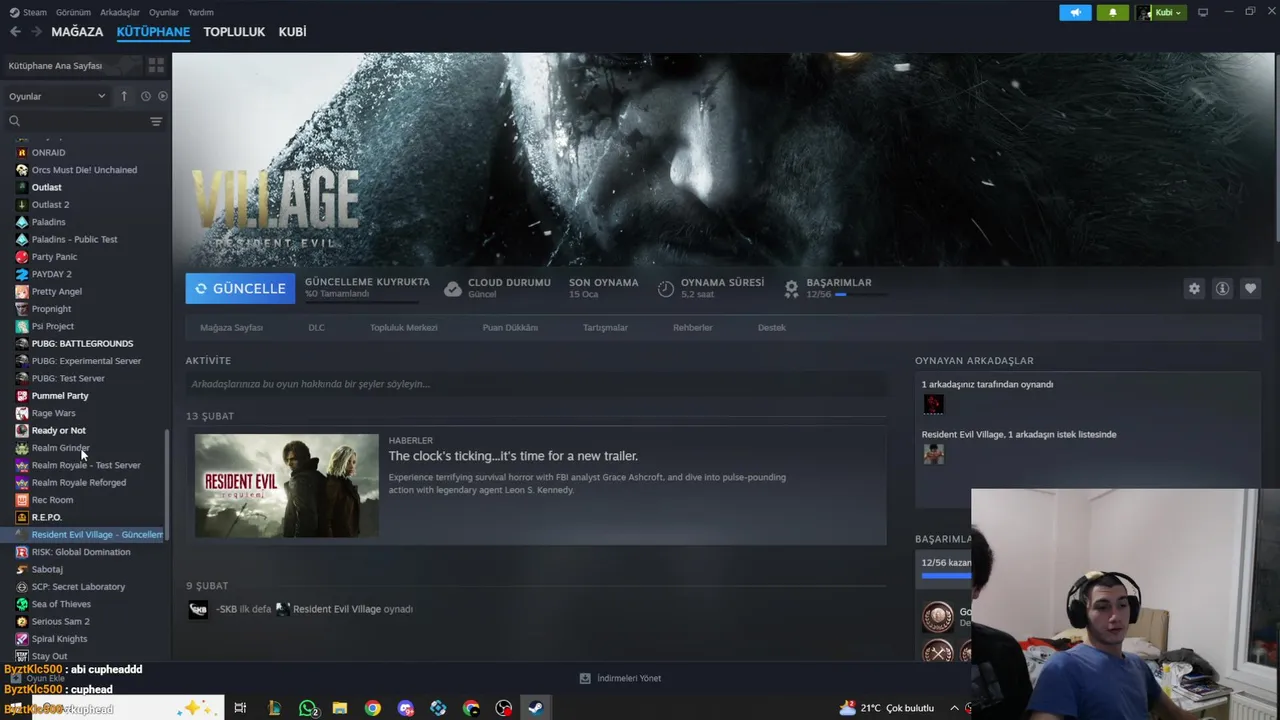Select Party Panic in the list

coord(54,257)
